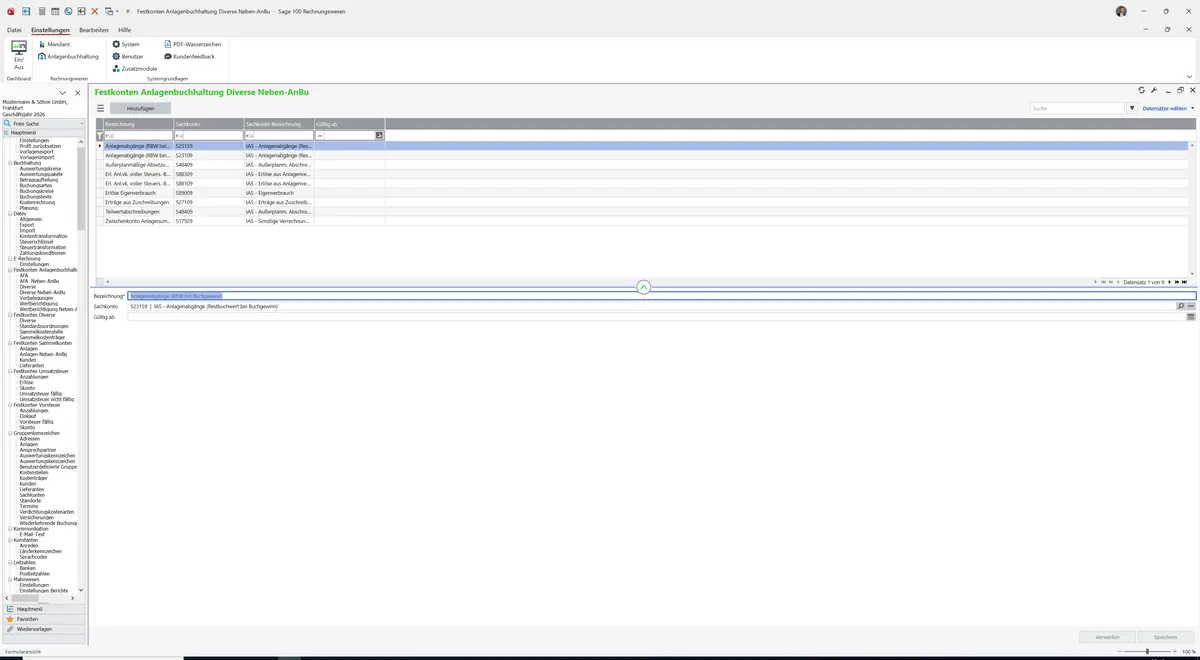Open the Kundenfeedback option
The width and height of the screenshot is (1200, 660).
(189, 56)
